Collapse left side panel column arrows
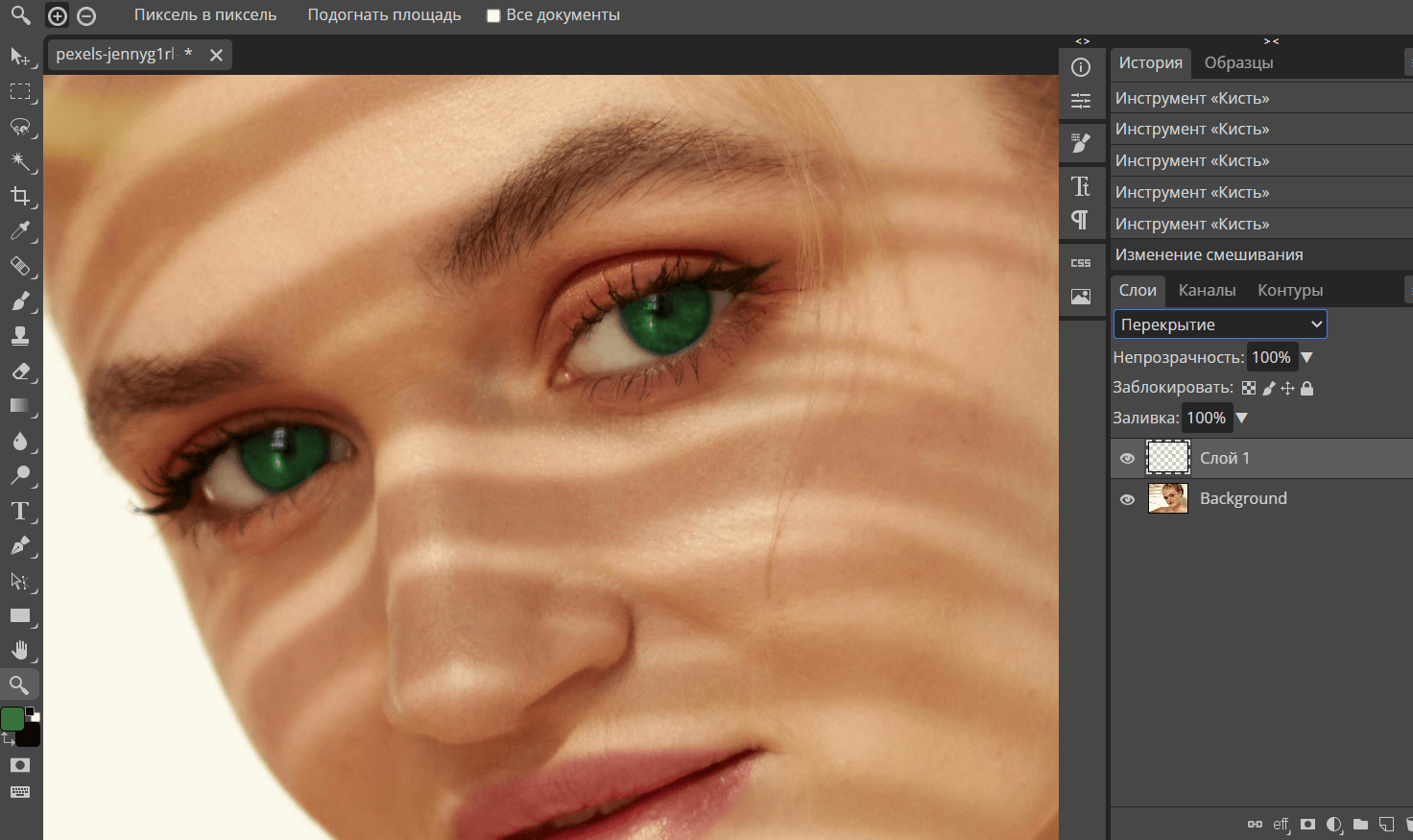 1083,41
